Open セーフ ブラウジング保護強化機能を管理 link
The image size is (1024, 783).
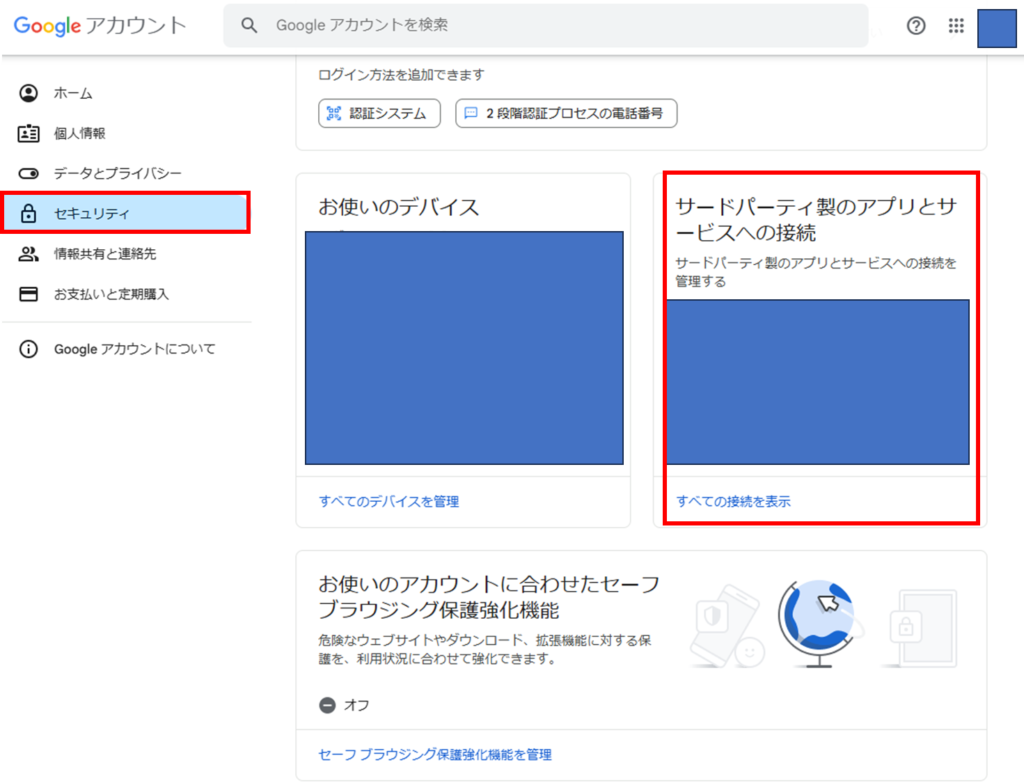coord(435,755)
